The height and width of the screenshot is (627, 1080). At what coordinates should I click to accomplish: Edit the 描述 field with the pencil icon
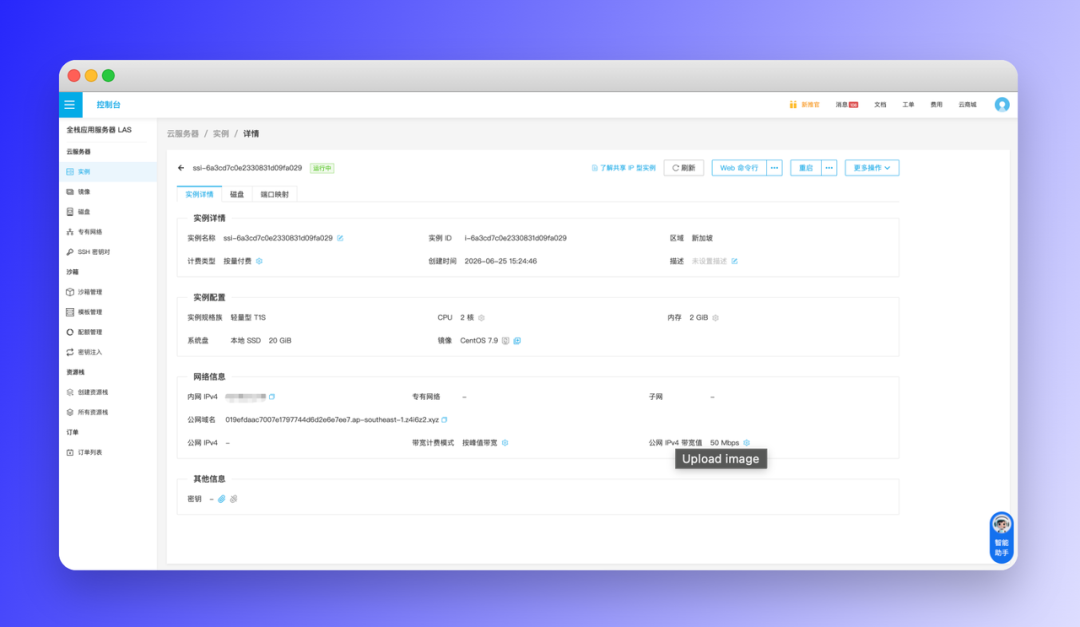pos(735,261)
